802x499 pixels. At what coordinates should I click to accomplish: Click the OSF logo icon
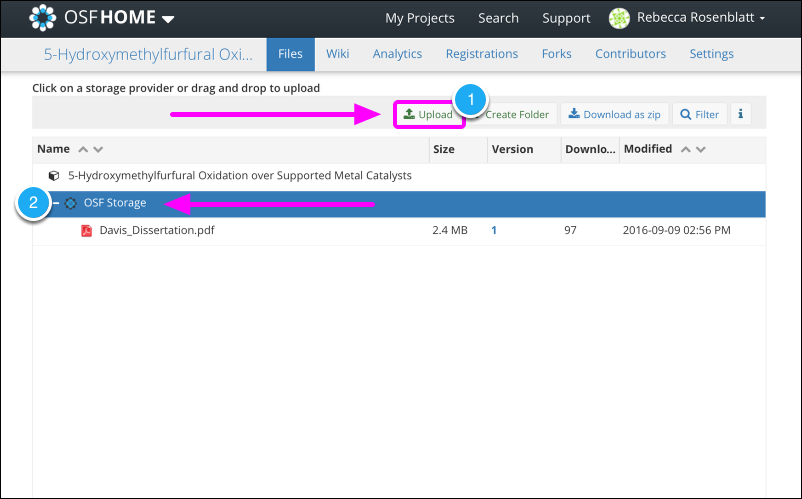tap(42, 18)
